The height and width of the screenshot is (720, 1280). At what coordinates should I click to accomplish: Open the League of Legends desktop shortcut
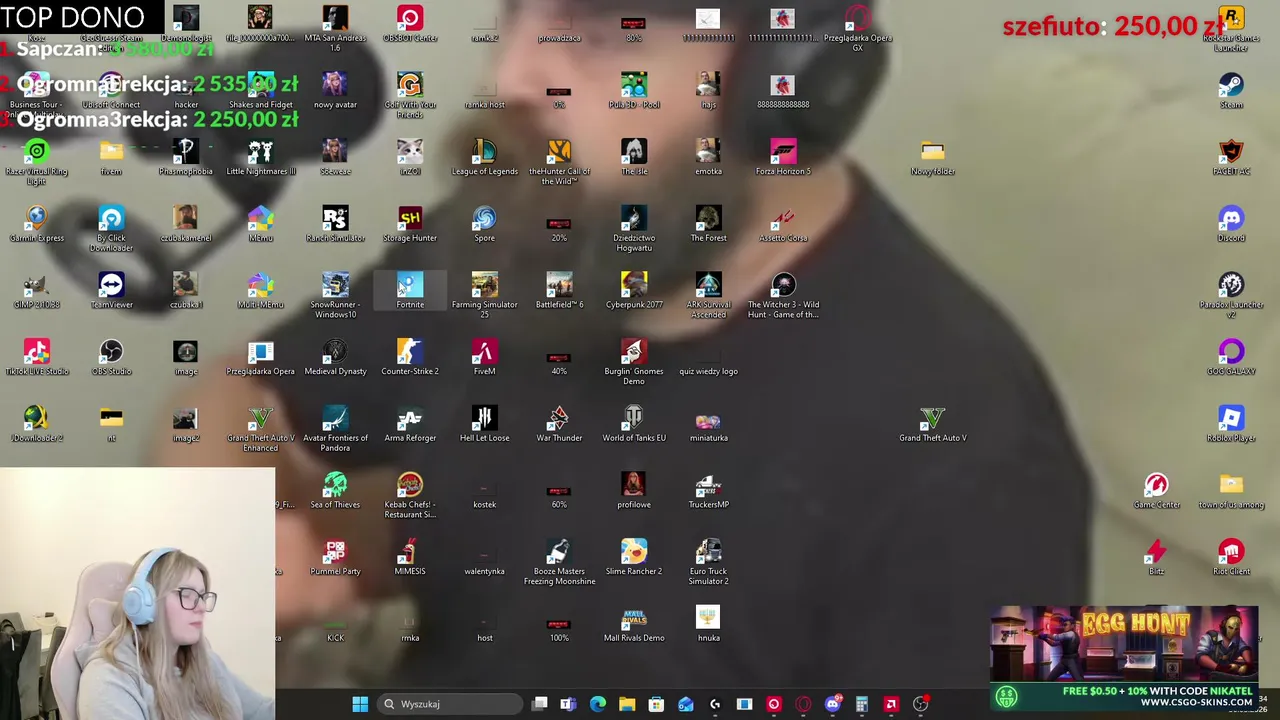pyautogui.click(x=484, y=156)
